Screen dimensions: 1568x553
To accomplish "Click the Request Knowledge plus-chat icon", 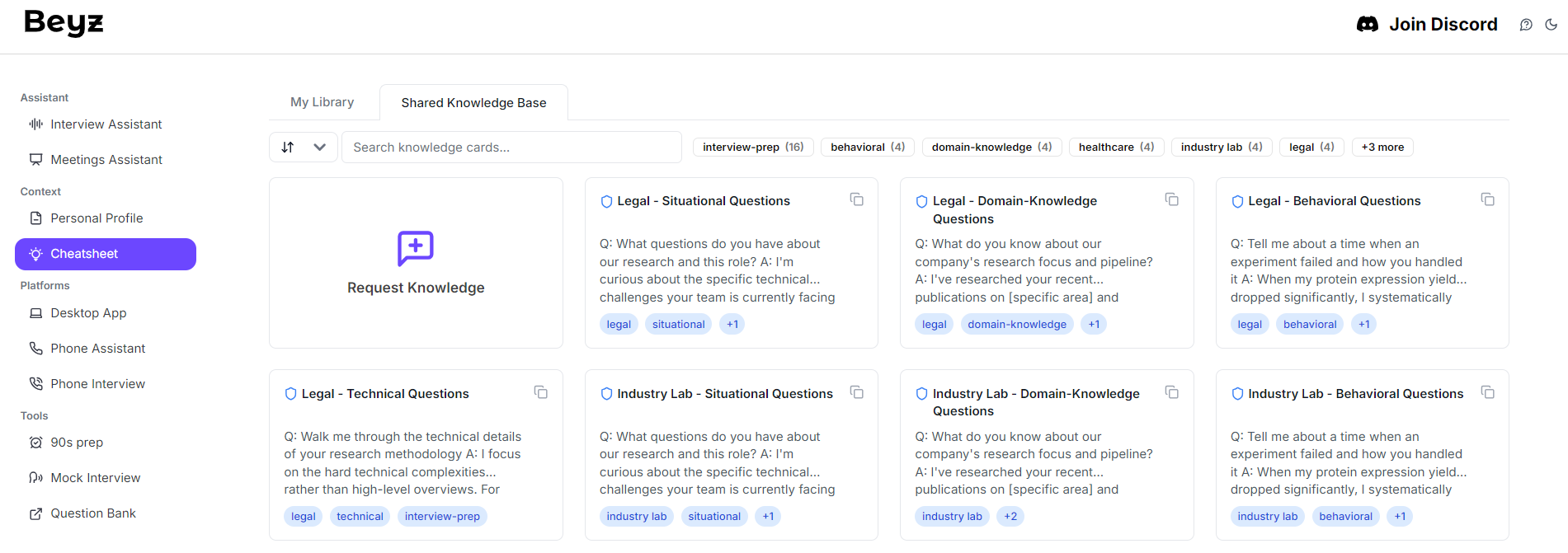I will (x=416, y=248).
